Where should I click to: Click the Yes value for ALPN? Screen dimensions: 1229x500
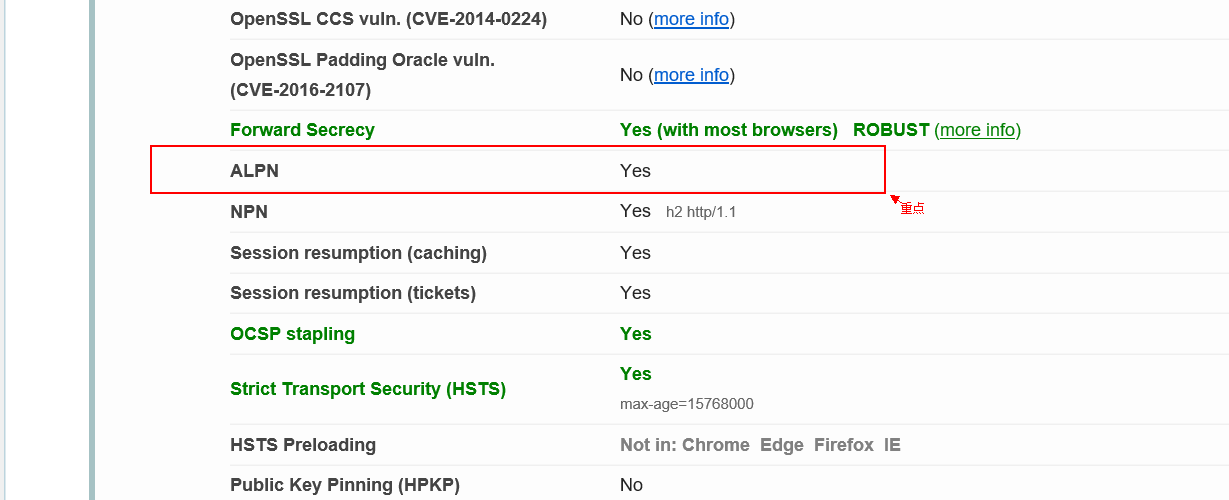[635, 171]
